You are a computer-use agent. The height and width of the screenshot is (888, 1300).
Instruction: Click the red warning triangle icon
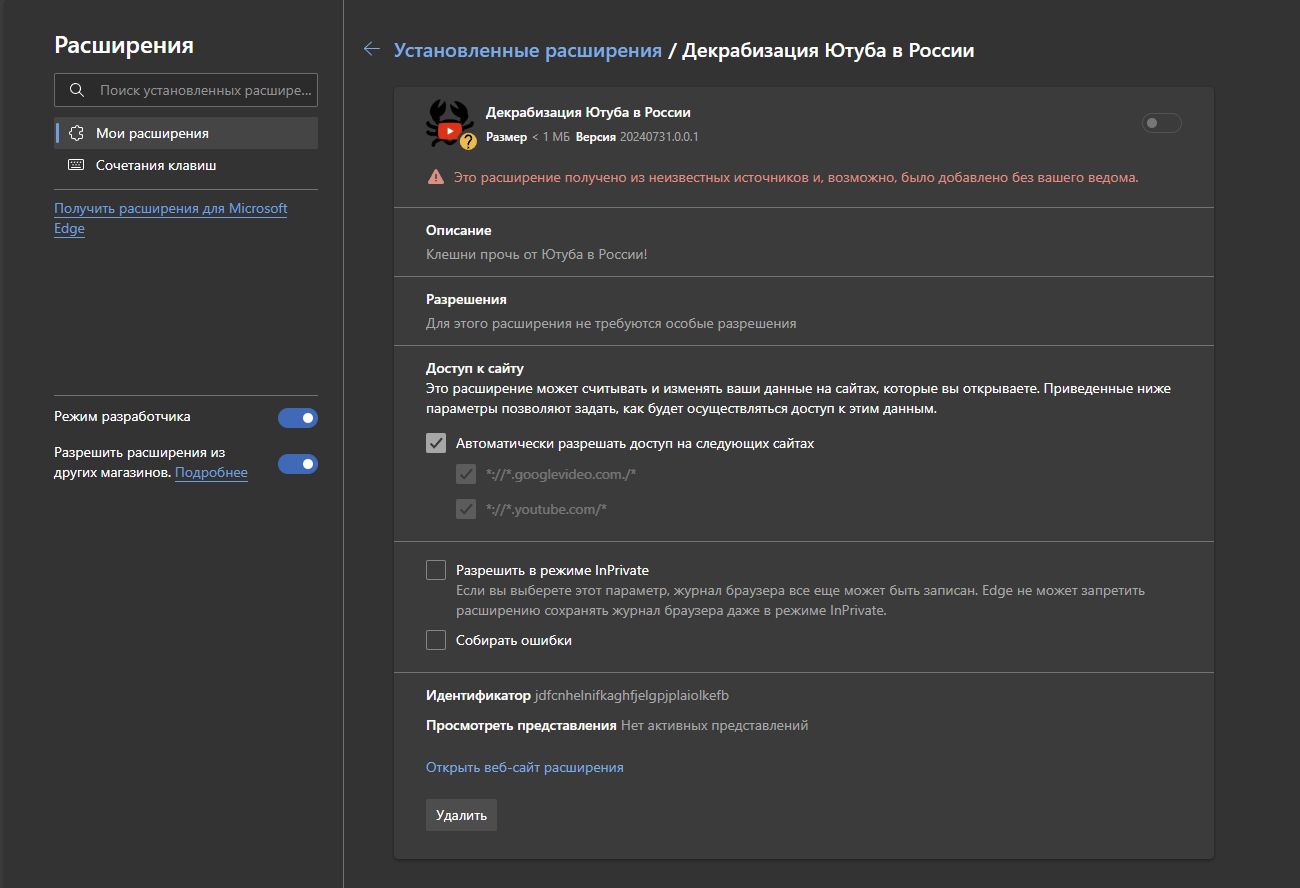(435, 177)
